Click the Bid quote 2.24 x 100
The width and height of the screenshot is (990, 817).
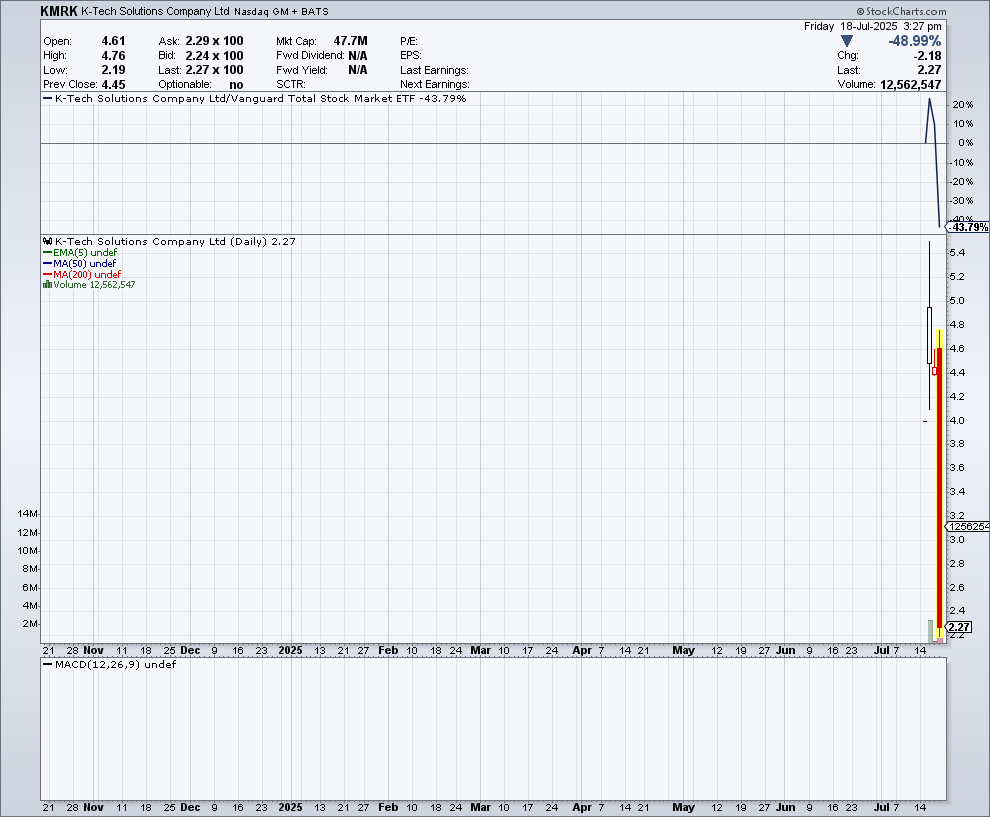coord(214,56)
